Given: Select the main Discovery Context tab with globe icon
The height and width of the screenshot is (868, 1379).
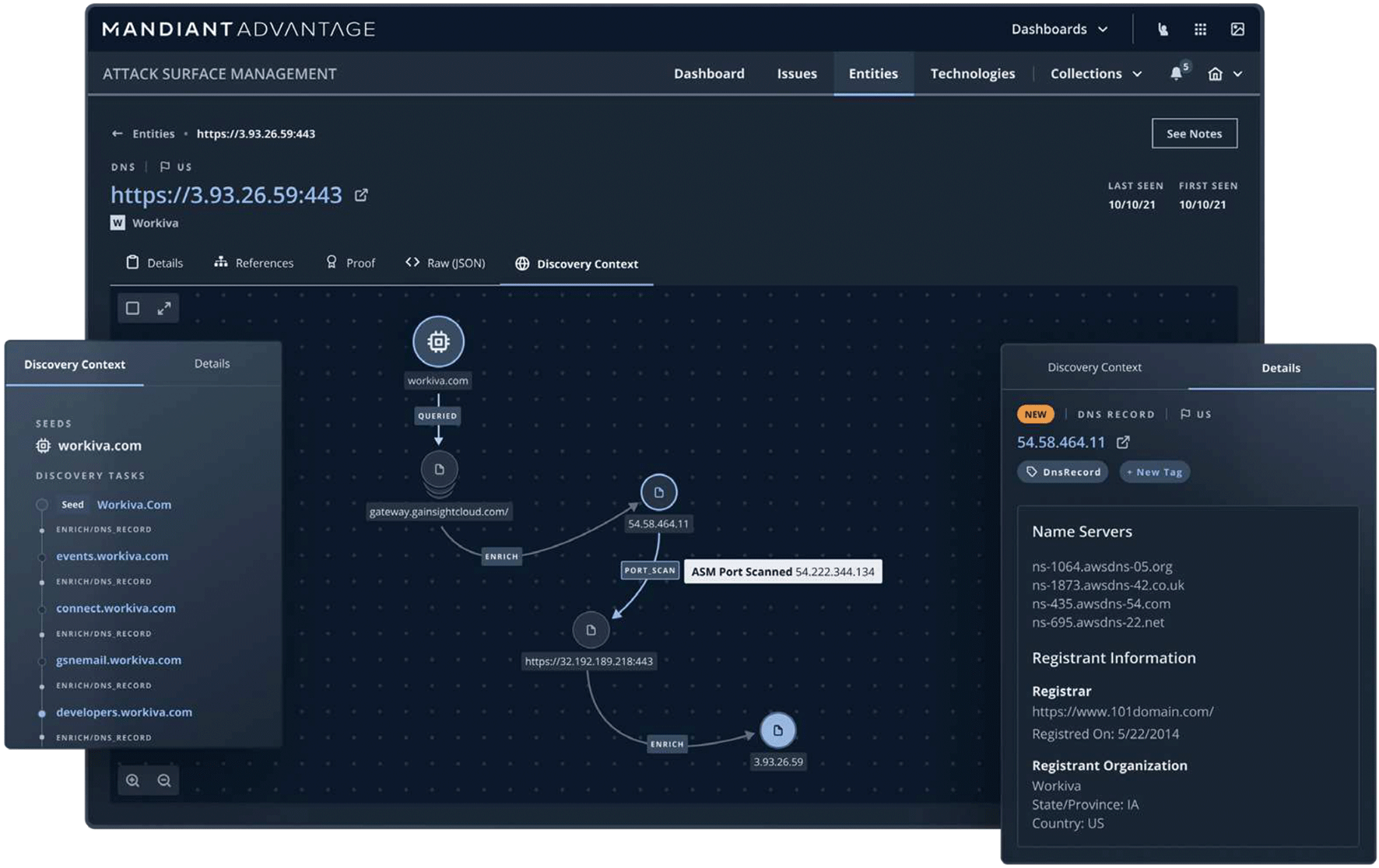Looking at the screenshot, I should 577,264.
